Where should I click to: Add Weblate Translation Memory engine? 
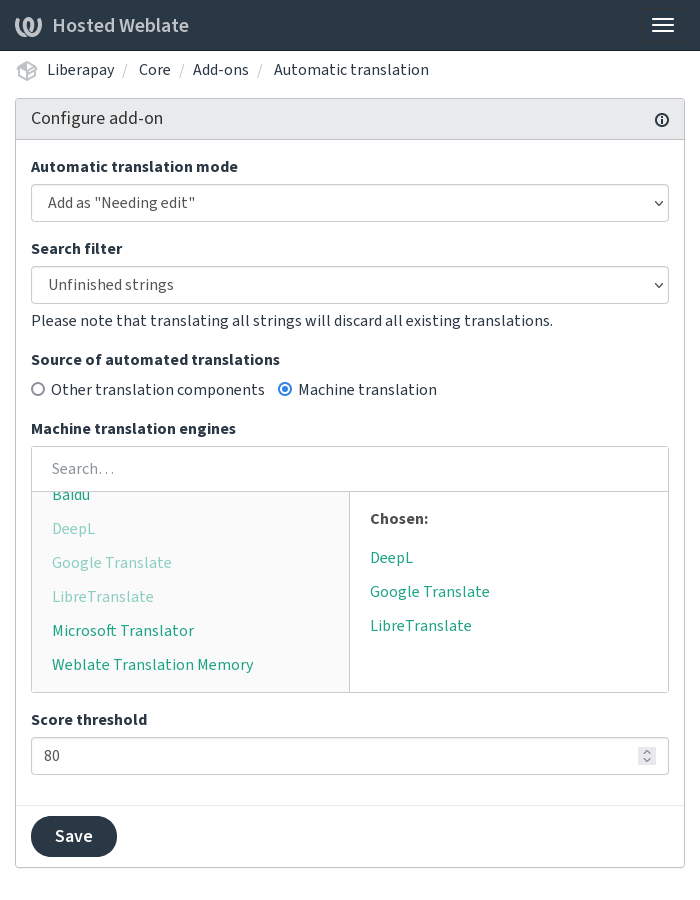pyautogui.click(x=152, y=664)
